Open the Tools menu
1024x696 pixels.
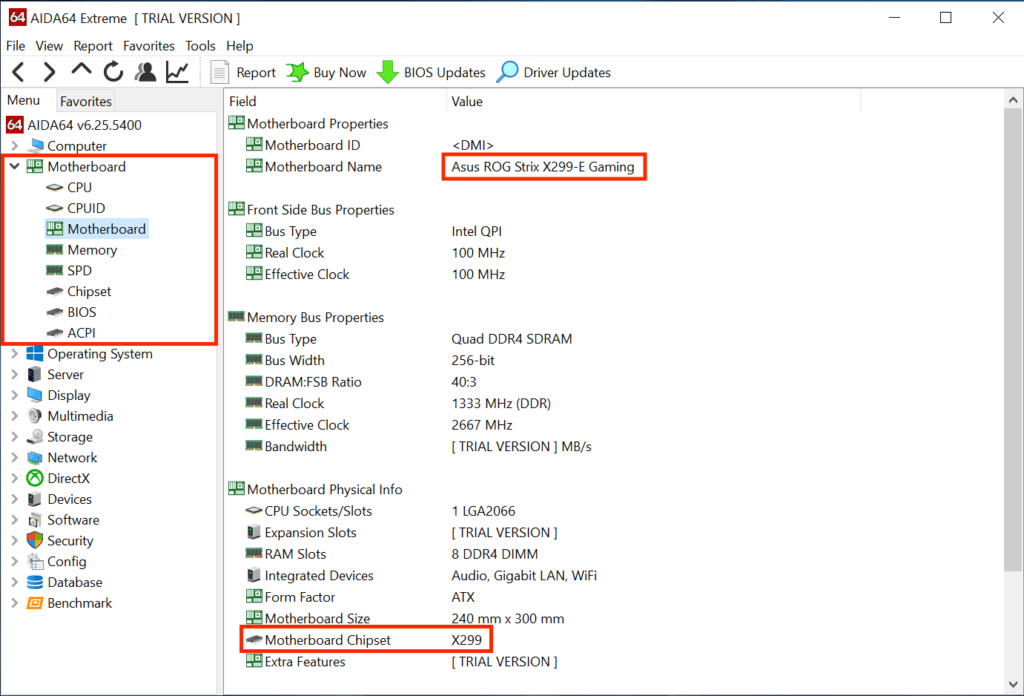pyautogui.click(x=200, y=46)
